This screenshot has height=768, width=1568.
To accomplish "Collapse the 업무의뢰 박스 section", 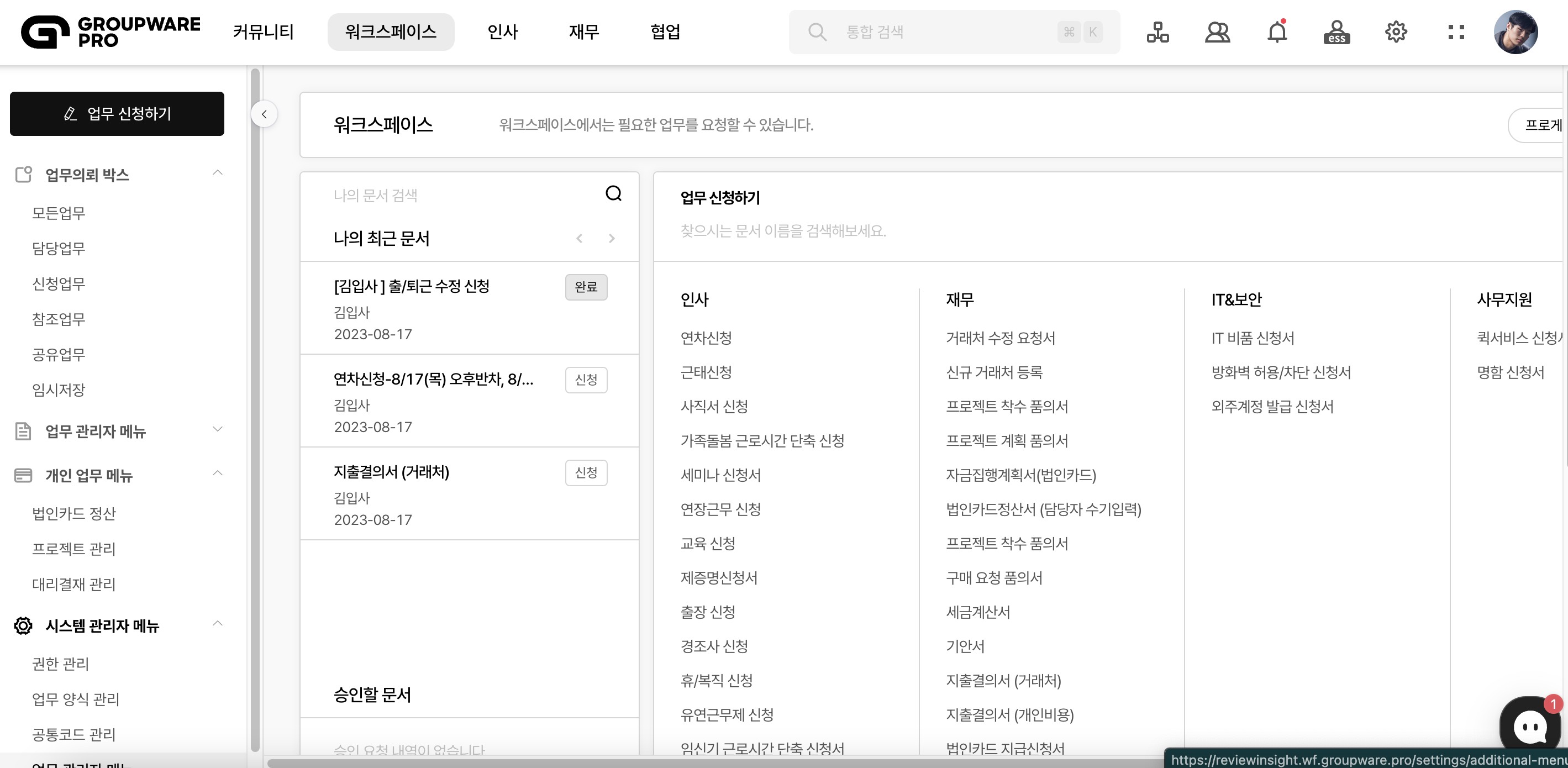I will point(217,173).
